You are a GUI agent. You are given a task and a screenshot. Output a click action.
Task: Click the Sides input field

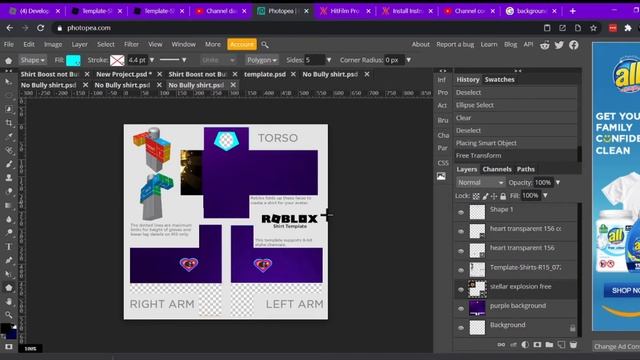coord(315,60)
